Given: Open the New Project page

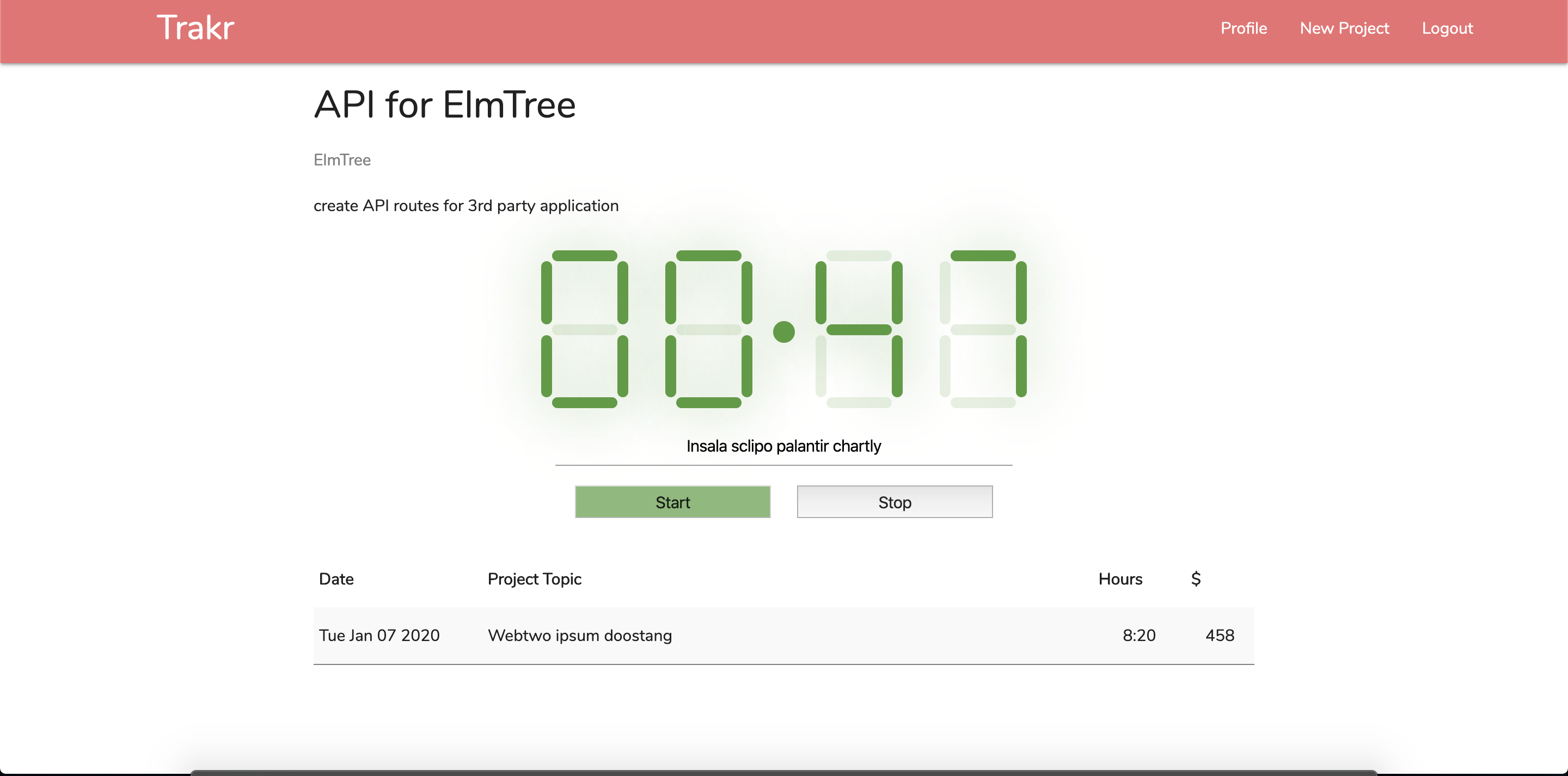Looking at the screenshot, I should (1344, 28).
